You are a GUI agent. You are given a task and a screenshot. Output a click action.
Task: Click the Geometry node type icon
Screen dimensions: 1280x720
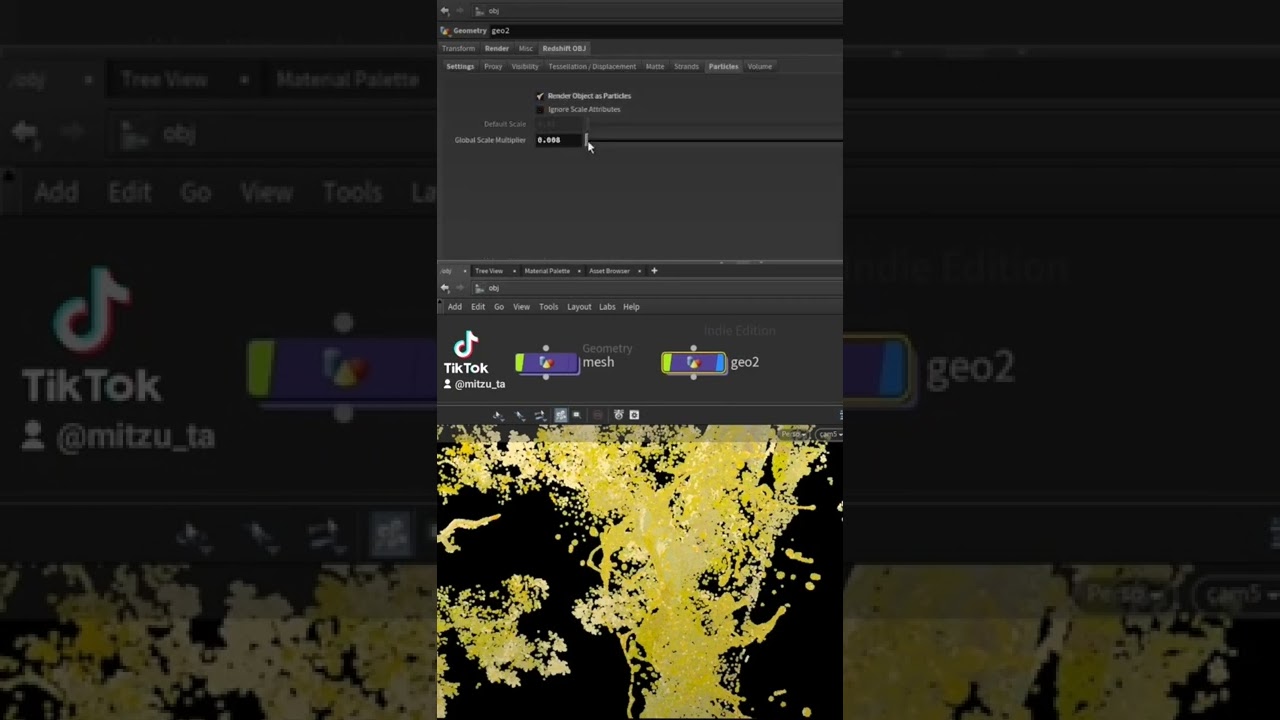[445, 31]
